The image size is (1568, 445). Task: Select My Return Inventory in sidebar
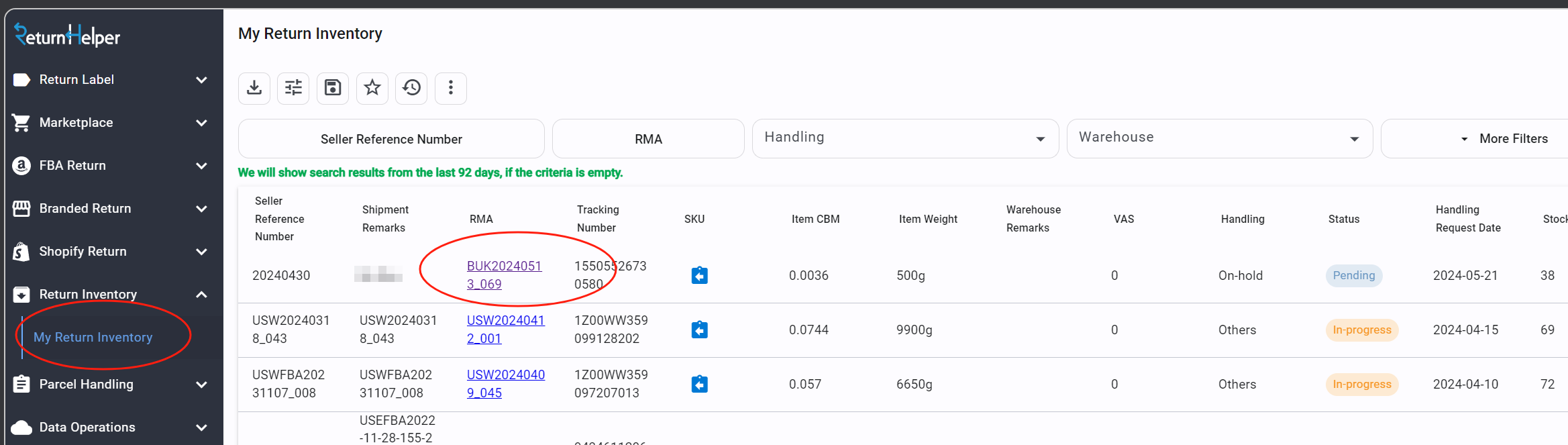93,338
